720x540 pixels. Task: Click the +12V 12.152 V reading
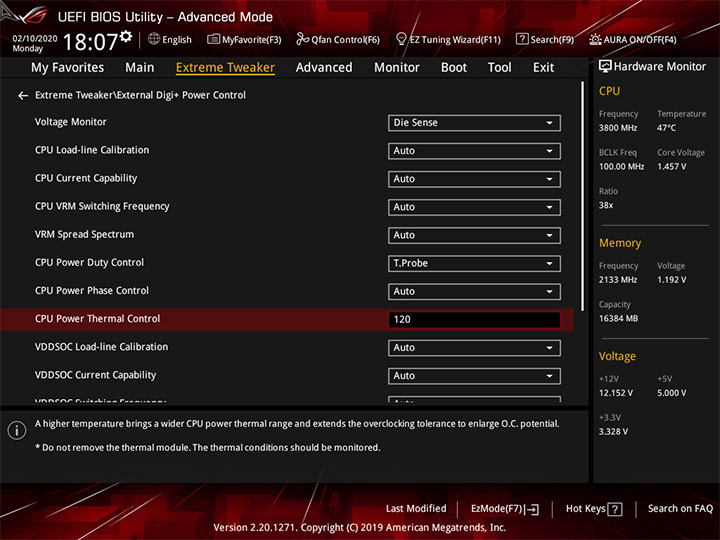click(616, 394)
